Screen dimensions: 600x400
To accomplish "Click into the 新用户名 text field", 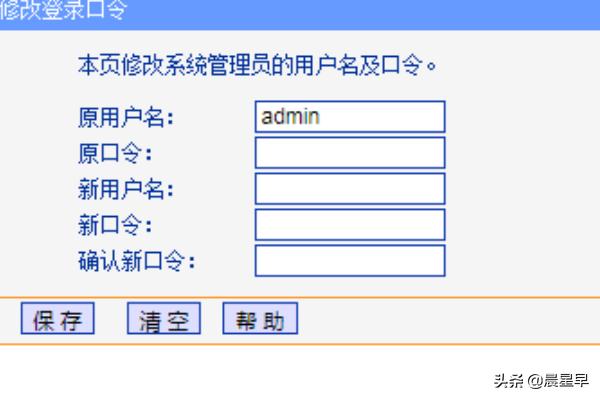I will point(349,189).
